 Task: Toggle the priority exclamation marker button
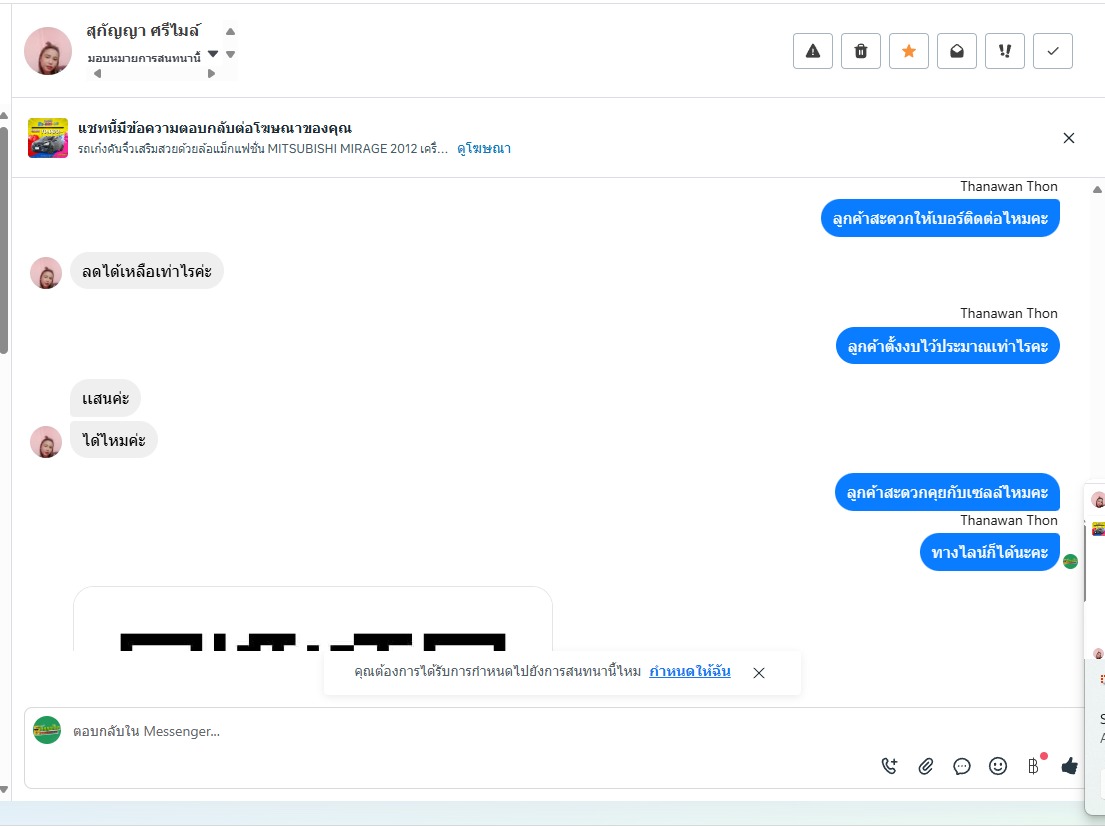tap(1004, 51)
